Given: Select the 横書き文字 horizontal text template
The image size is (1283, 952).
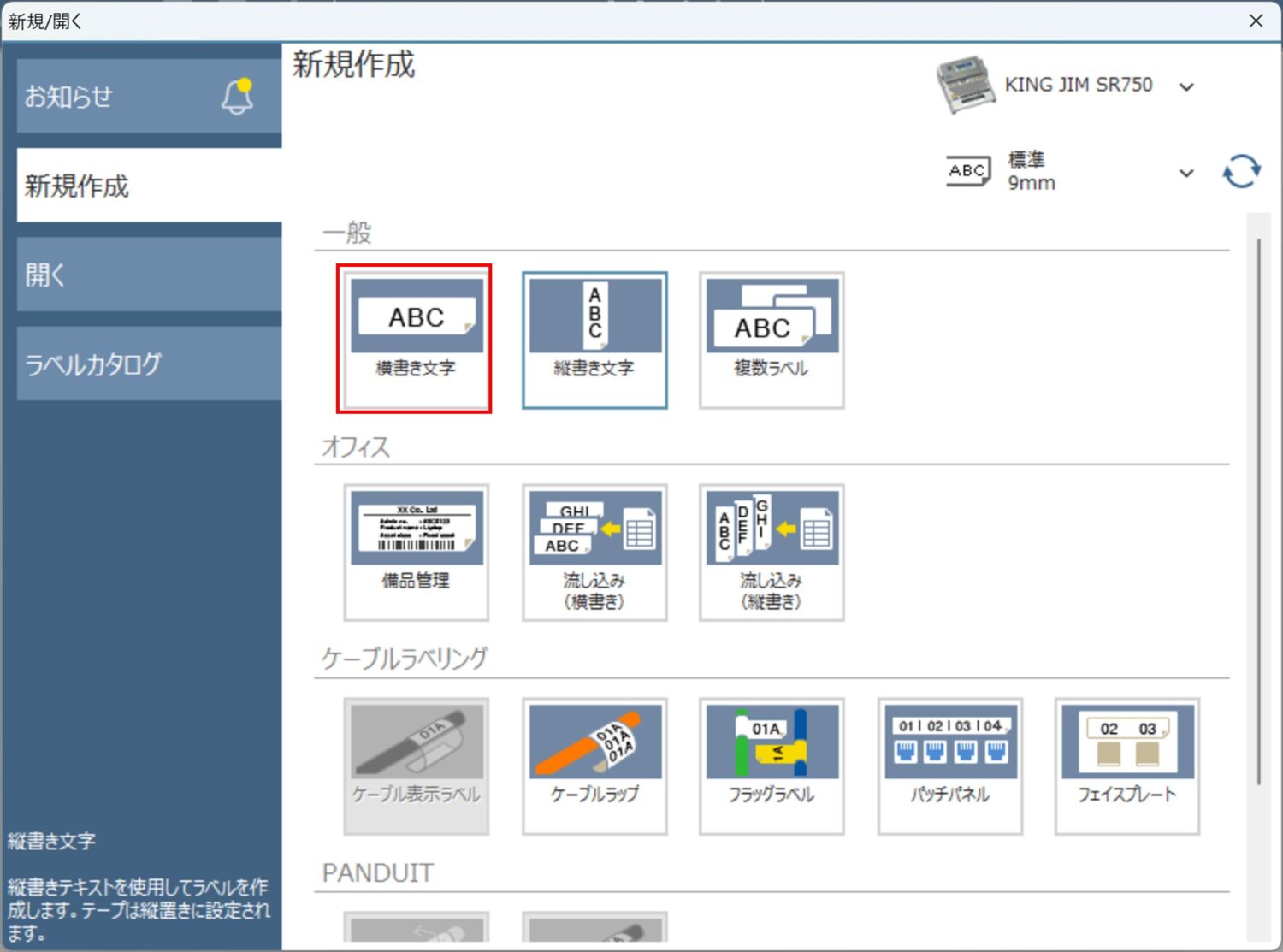Looking at the screenshot, I should (417, 340).
